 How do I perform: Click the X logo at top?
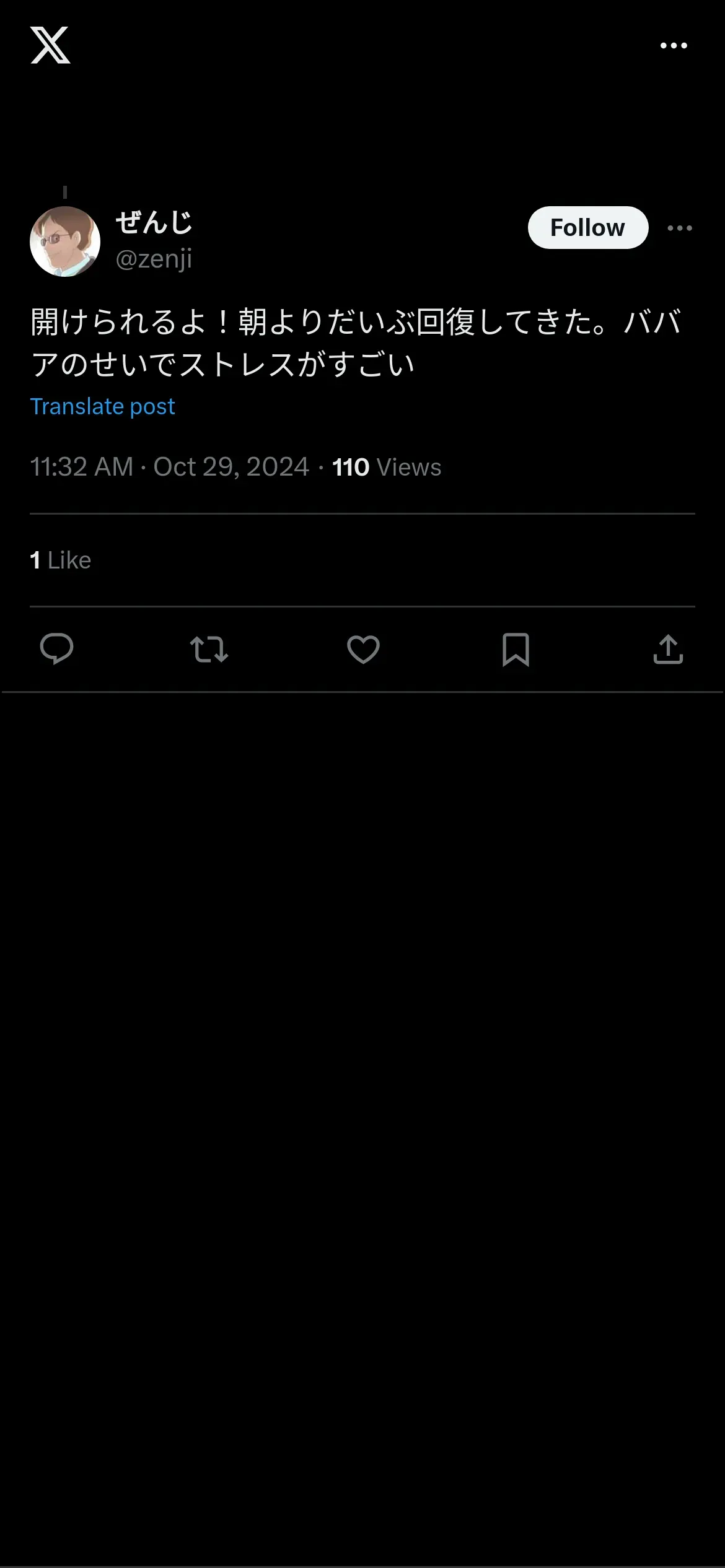pyautogui.click(x=50, y=45)
